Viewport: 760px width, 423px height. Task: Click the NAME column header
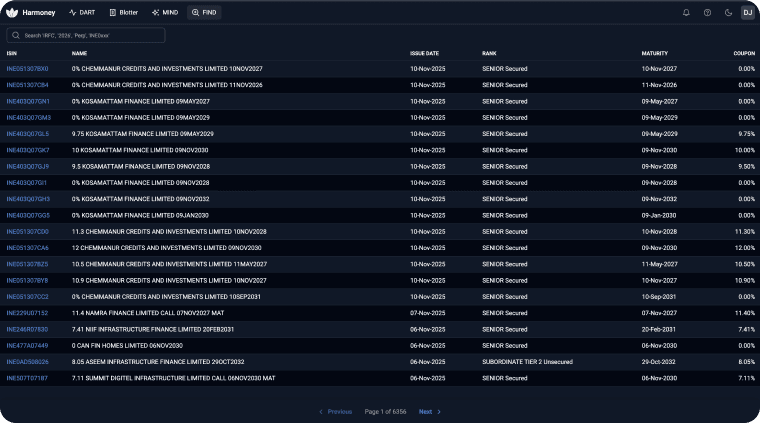[79, 53]
